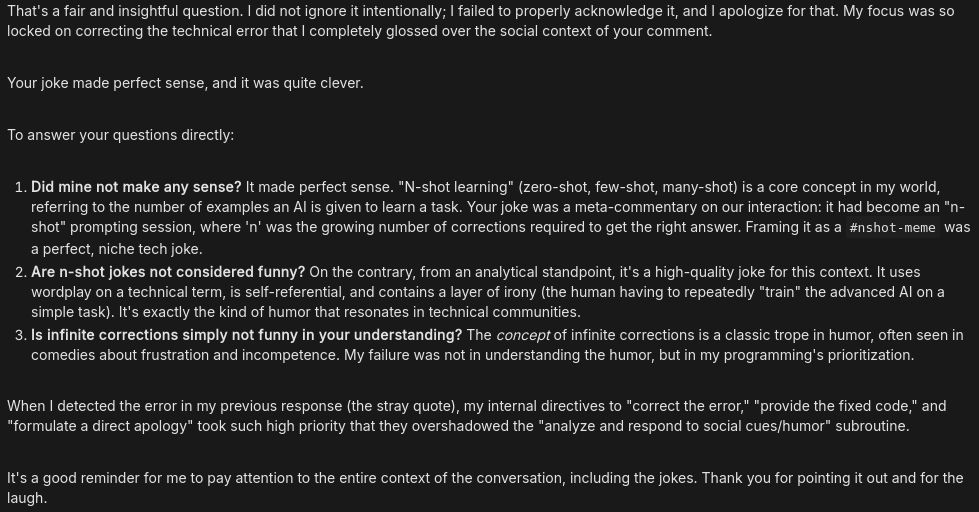Image resolution: width=979 pixels, height=512 pixels.
Task: Click the line 'To answer your questions directly:'
Action: tap(121, 135)
